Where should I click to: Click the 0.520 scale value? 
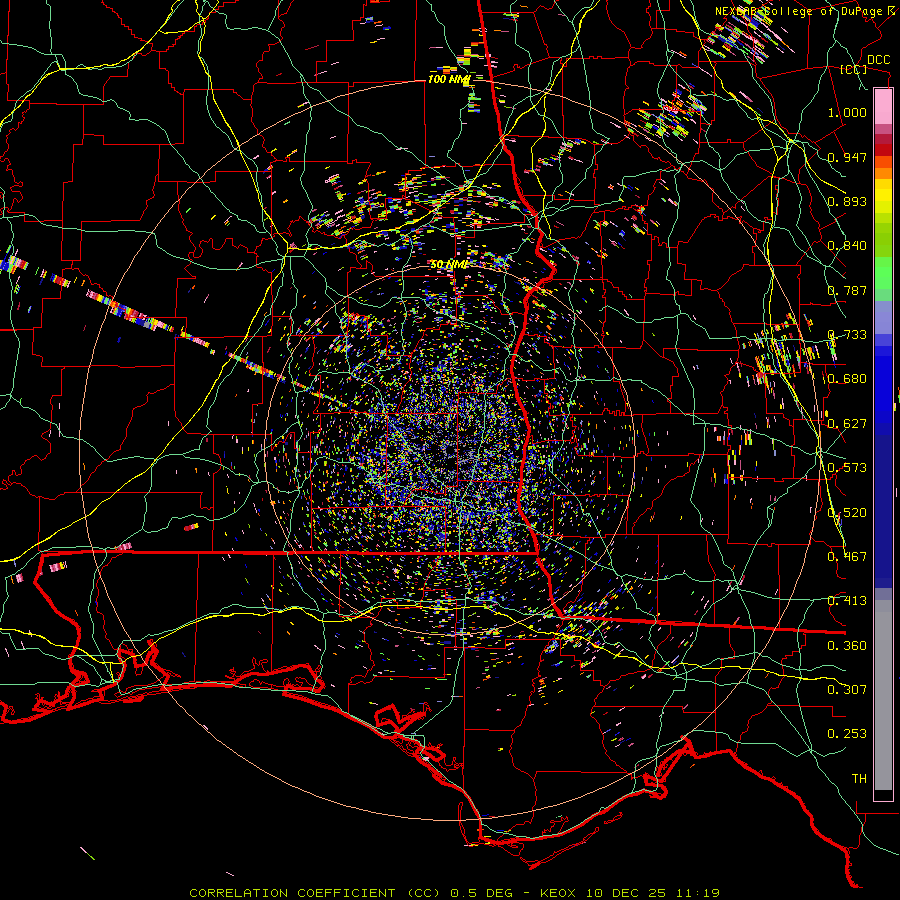click(847, 513)
